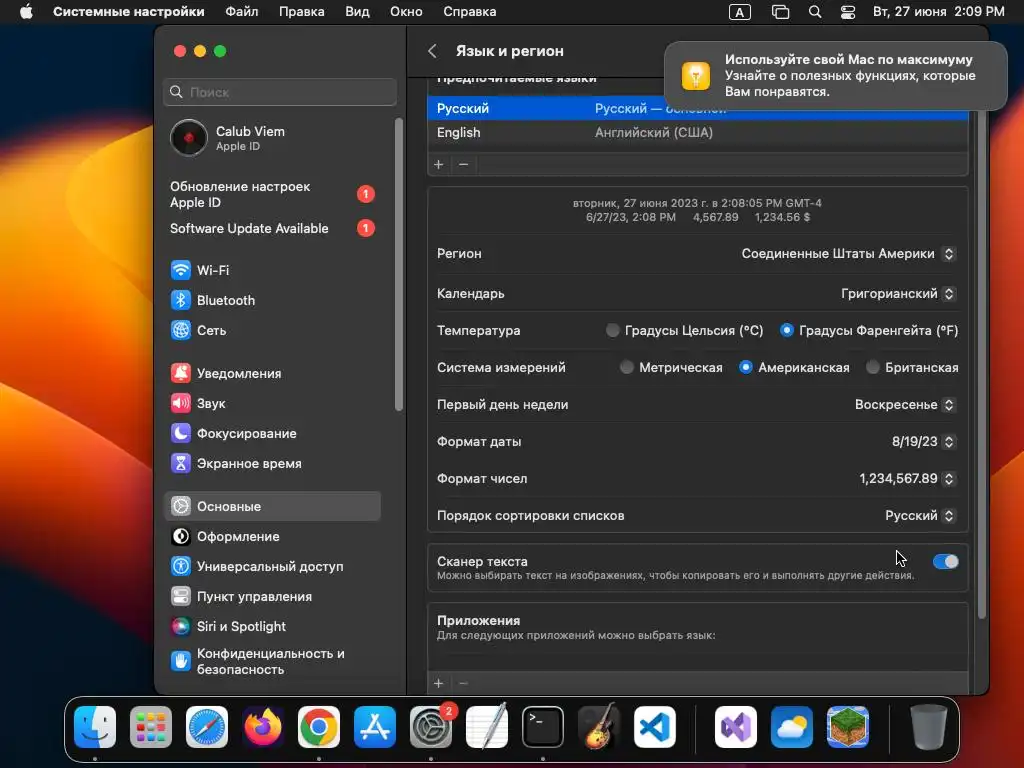Viewport: 1024px width, 768px height.
Task: Toggle the Сканер текста switch
Action: coord(945,562)
